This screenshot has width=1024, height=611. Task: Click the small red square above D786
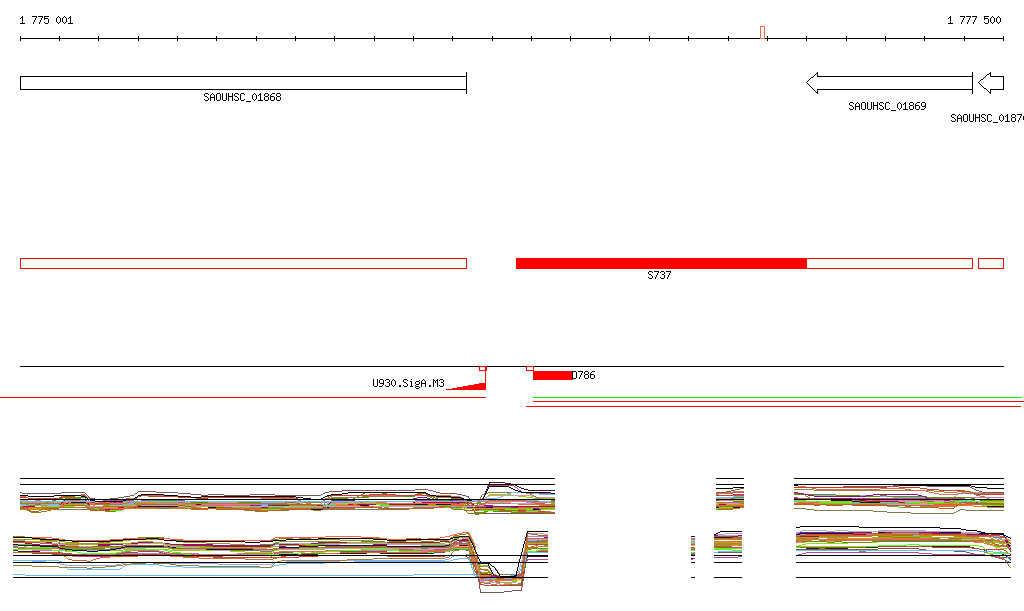click(x=530, y=369)
